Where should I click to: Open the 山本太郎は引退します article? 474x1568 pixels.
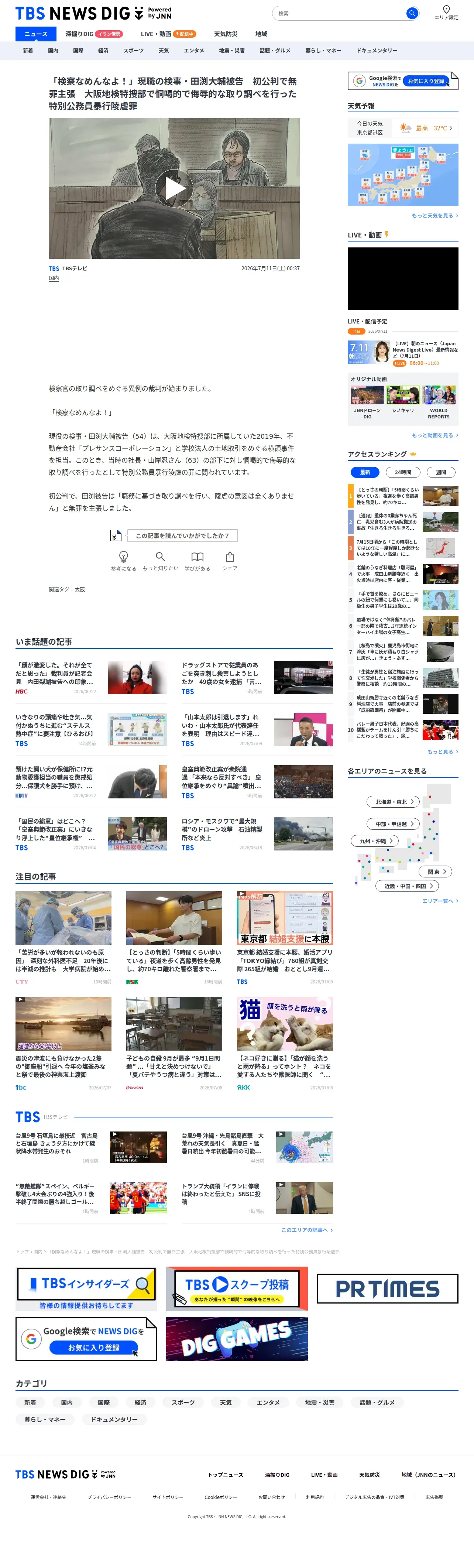tap(257, 729)
